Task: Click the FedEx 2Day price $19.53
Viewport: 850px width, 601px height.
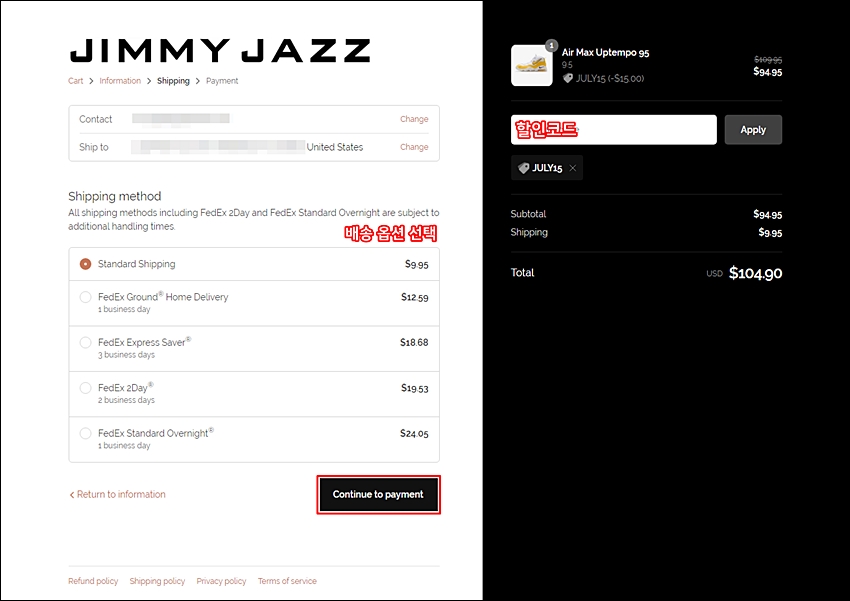Action: click(x=415, y=388)
